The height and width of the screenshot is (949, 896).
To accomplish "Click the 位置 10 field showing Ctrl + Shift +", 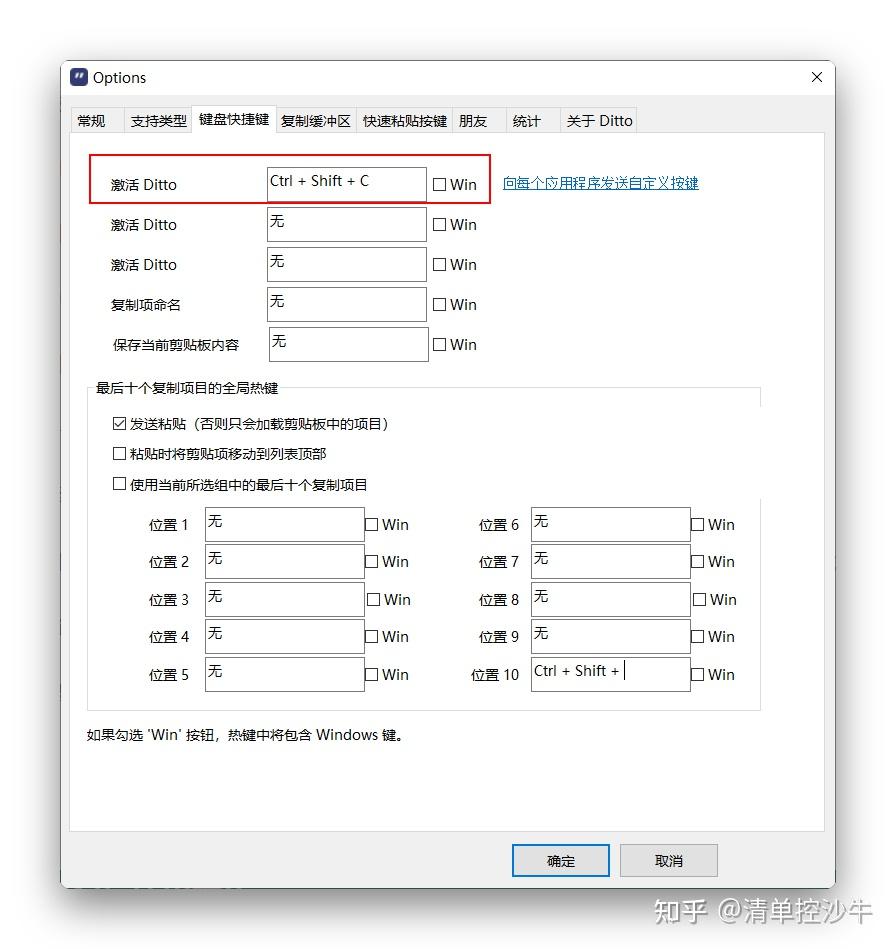I will (611, 674).
